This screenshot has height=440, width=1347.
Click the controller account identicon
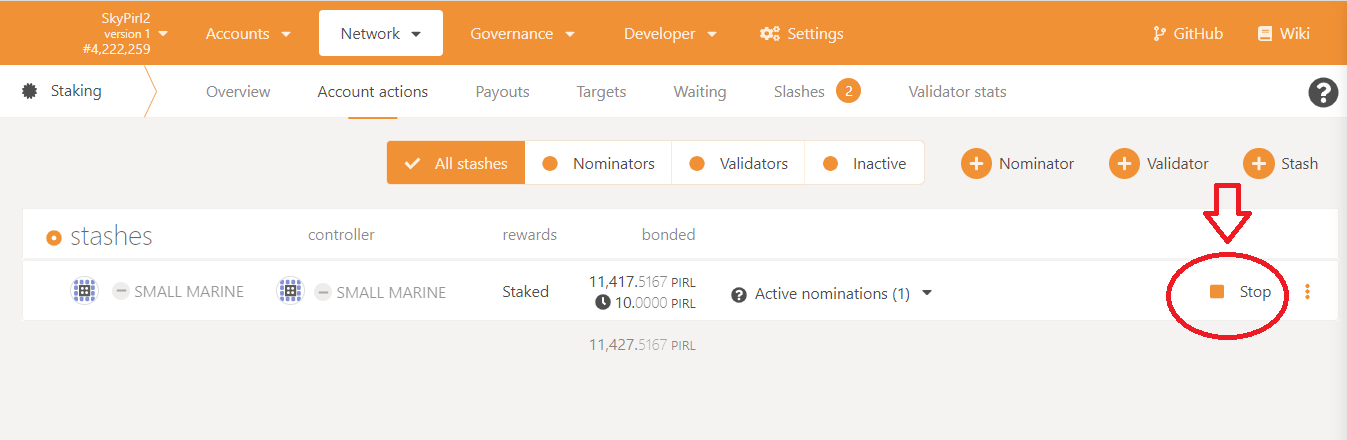click(x=290, y=291)
